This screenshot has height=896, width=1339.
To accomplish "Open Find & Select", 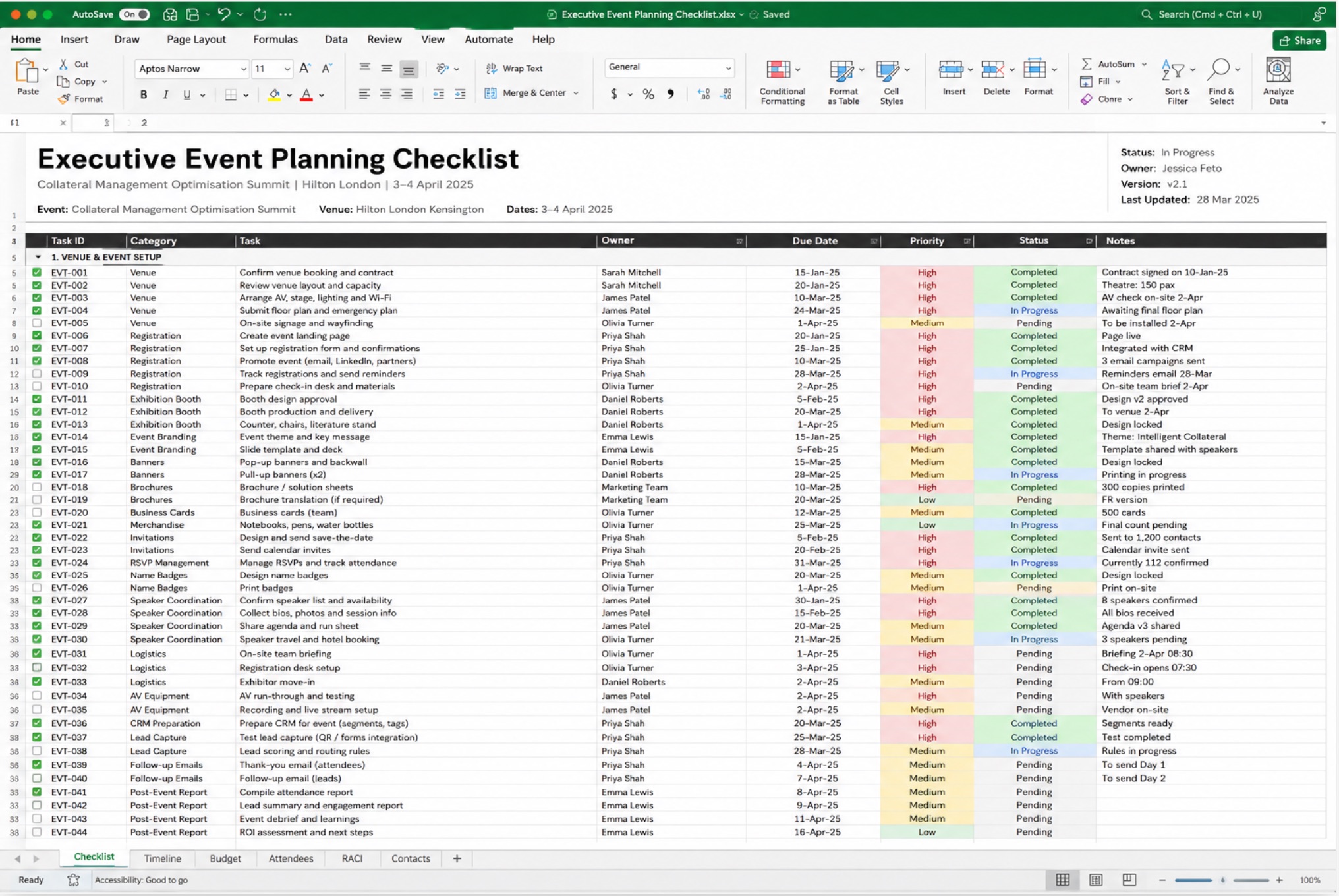I will coord(1221,82).
